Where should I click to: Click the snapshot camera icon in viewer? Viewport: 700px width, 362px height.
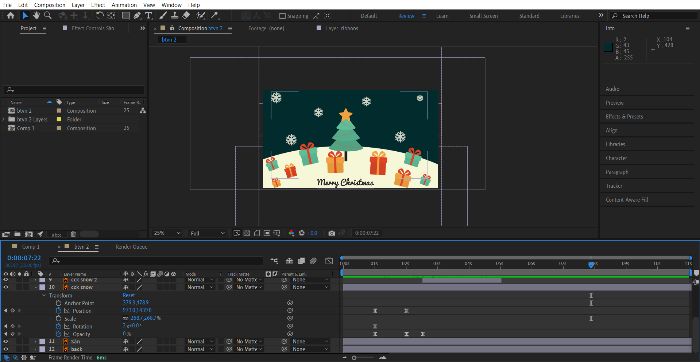tap(331, 233)
